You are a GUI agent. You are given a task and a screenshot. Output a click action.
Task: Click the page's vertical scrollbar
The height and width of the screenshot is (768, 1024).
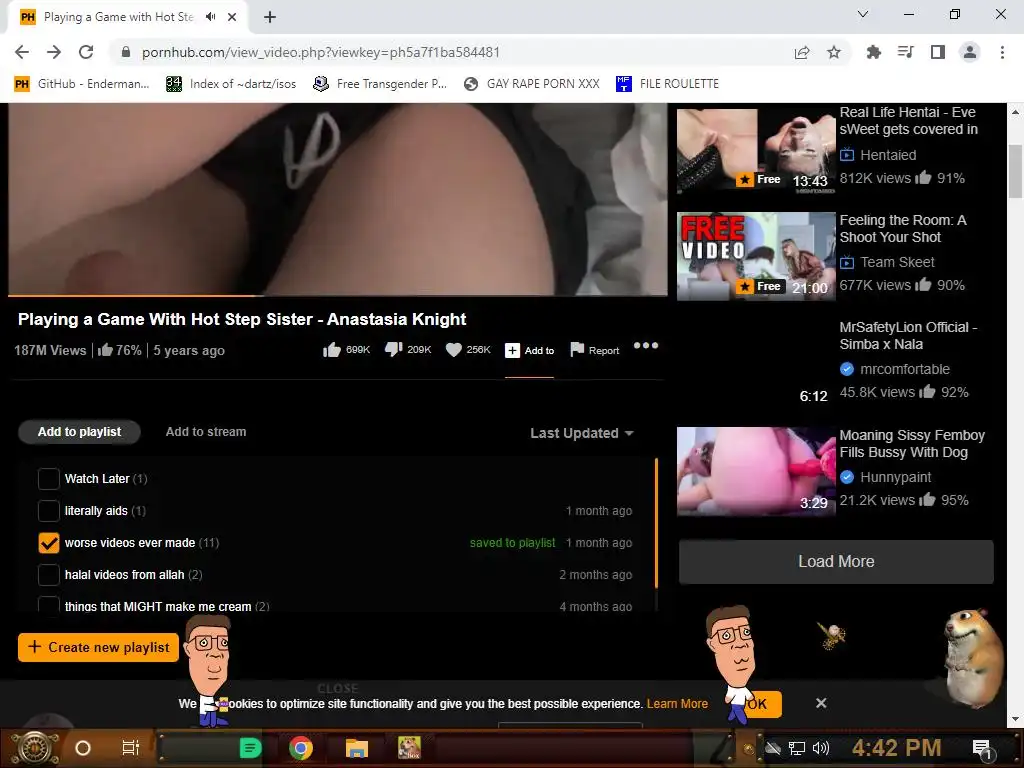coord(1015,171)
